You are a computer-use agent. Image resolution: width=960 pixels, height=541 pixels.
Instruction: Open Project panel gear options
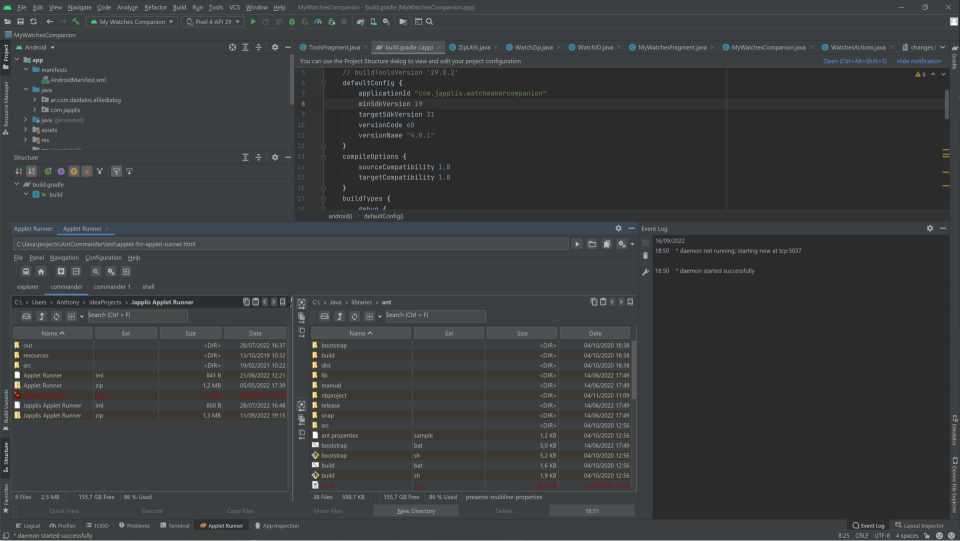(x=275, y=47)
